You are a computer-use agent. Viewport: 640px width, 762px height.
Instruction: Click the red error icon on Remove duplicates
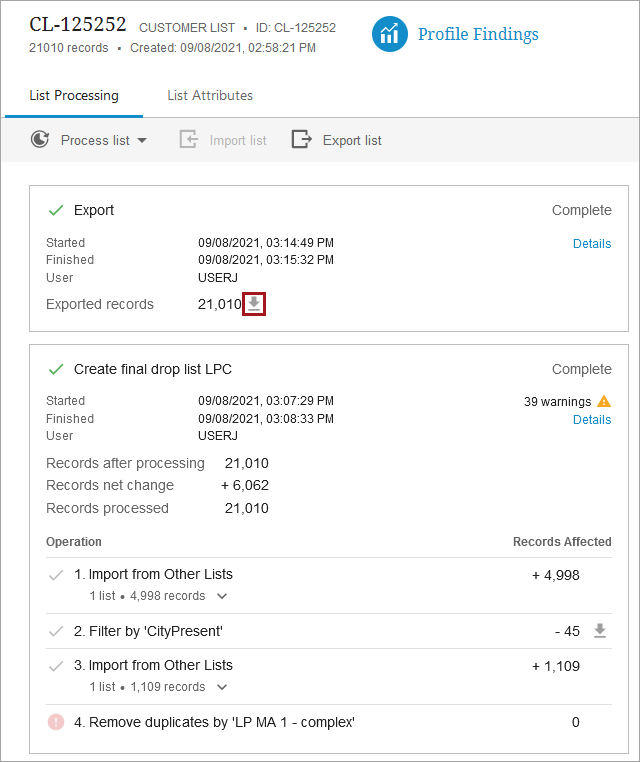56,722
